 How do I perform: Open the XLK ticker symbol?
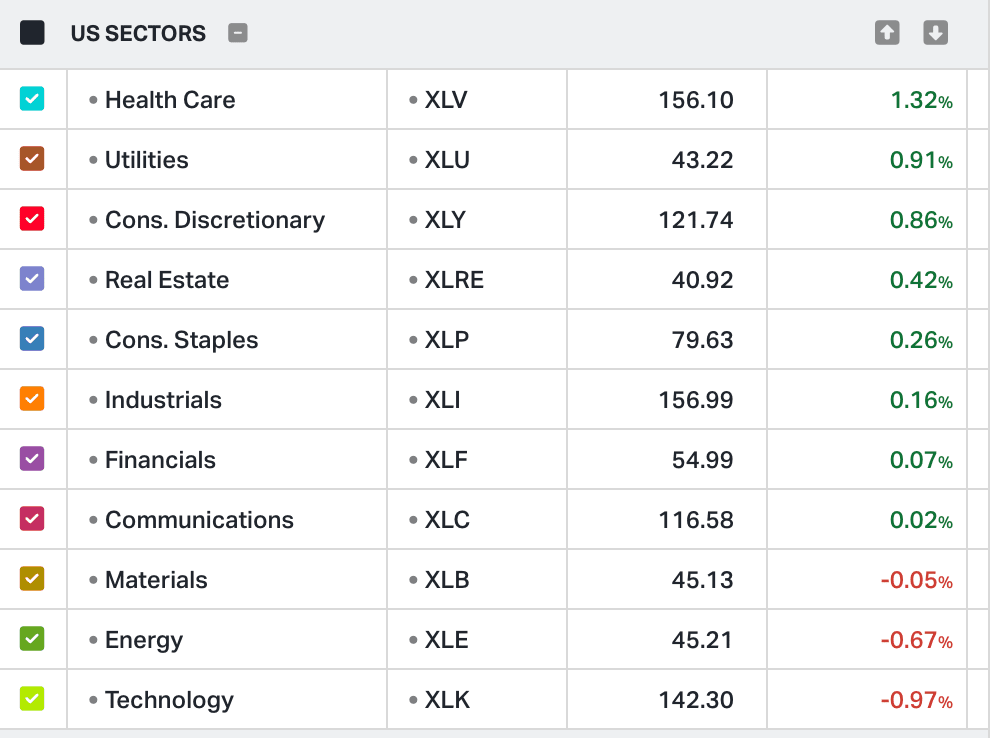[446, 700]
